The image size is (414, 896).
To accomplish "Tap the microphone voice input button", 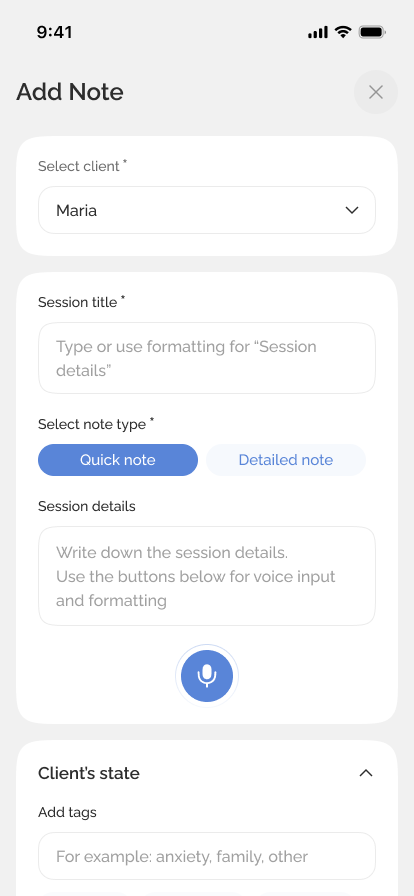I will click(x=207, y=676).
